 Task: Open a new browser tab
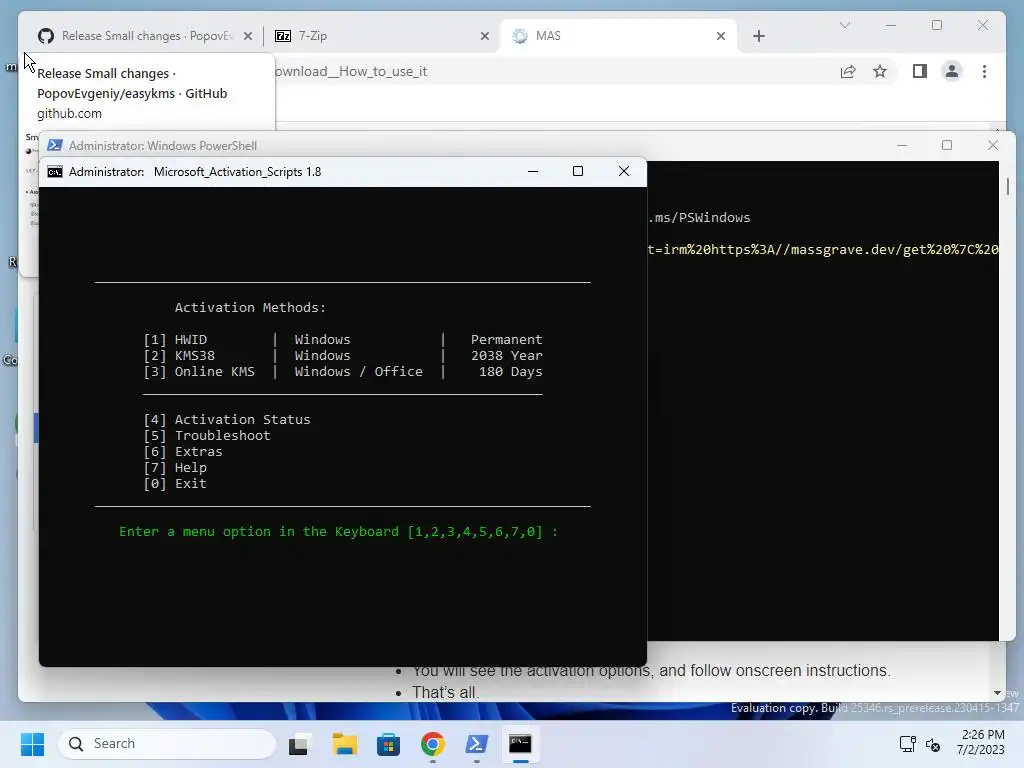tap(758, 36)
